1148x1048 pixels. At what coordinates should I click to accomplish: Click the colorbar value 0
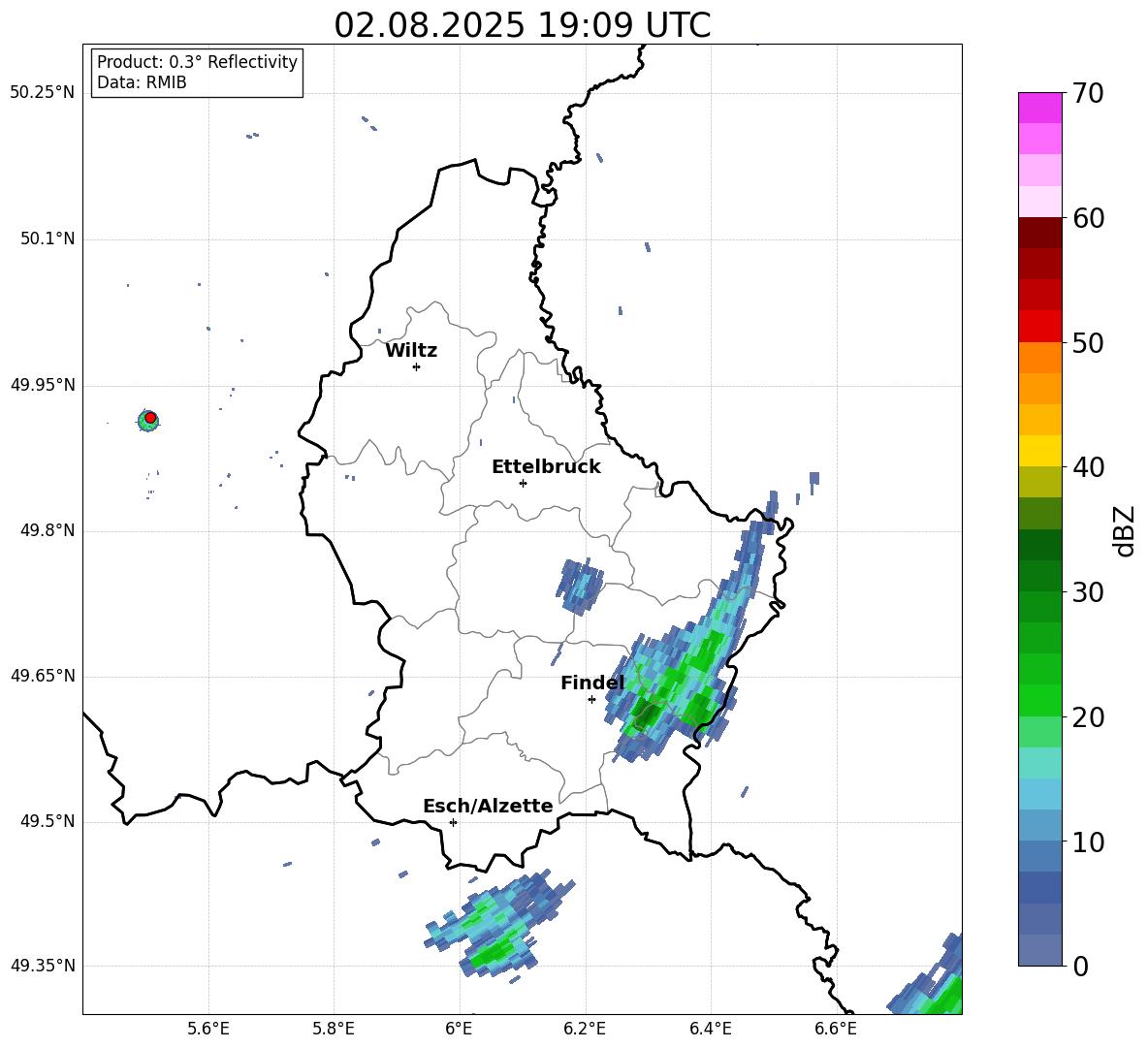coord(1080,966)
